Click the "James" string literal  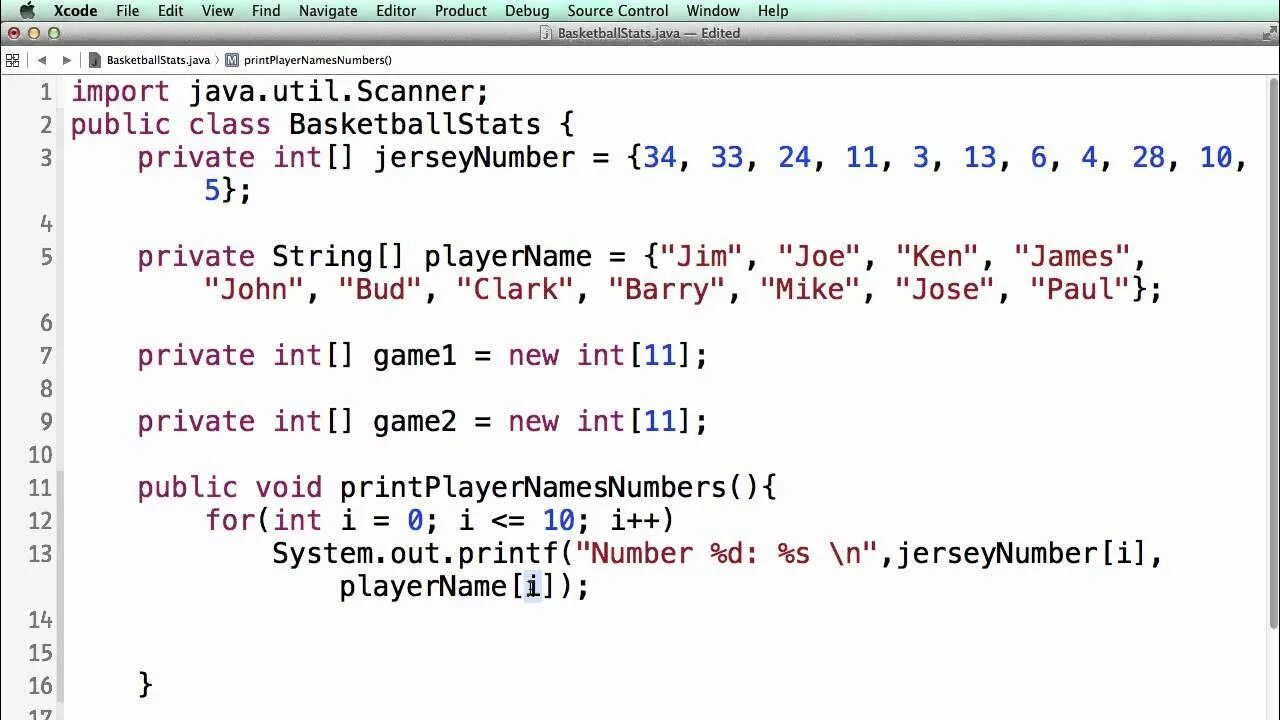(x=1072, y=257)
